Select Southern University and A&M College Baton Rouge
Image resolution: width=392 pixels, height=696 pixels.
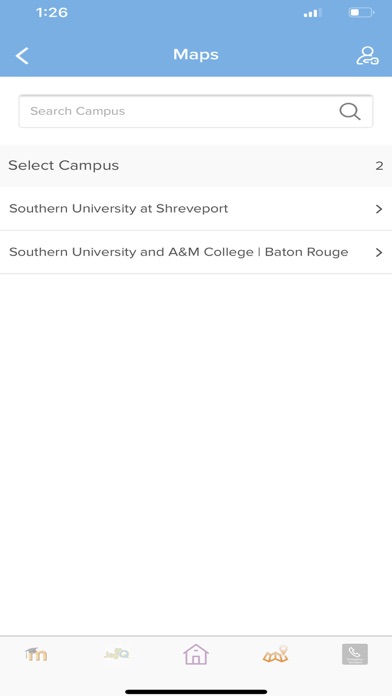tap(196, 252)
